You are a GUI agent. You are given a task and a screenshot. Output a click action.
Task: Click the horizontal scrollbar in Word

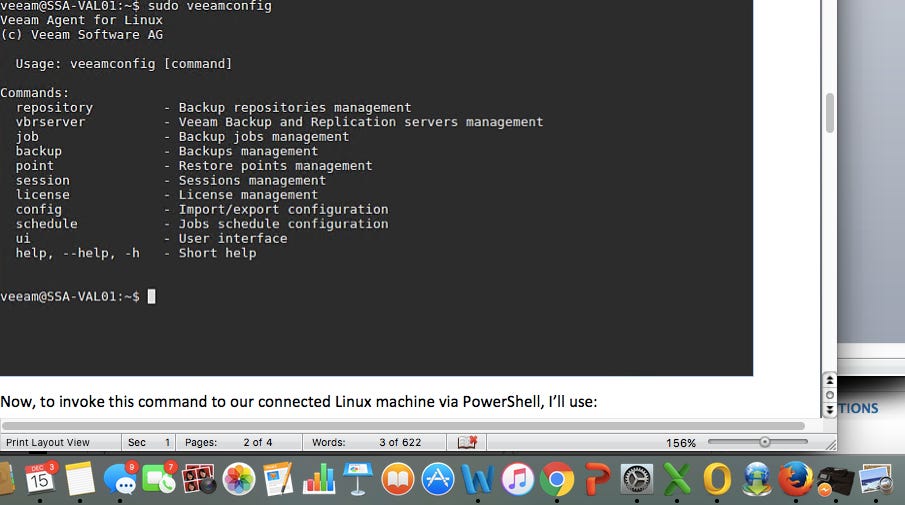[x=403, y=426]
